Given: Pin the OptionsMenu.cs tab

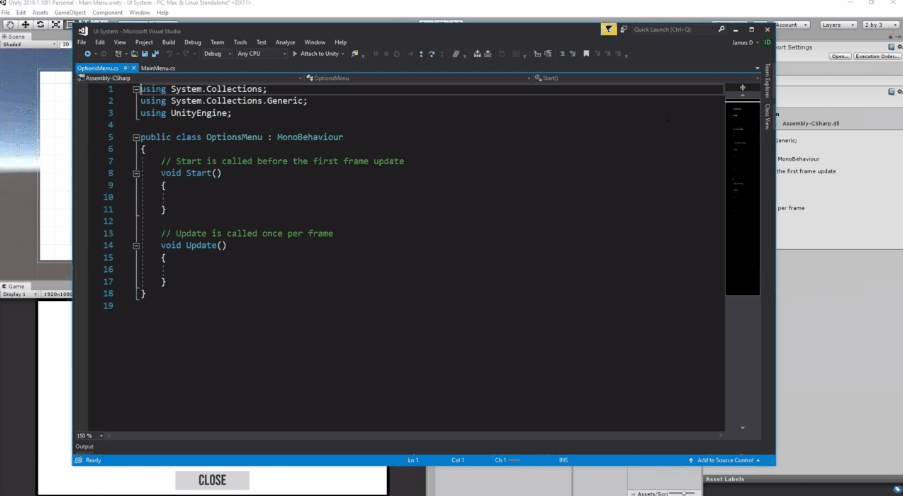Looking at the screenshot, I should coord(126,68).
